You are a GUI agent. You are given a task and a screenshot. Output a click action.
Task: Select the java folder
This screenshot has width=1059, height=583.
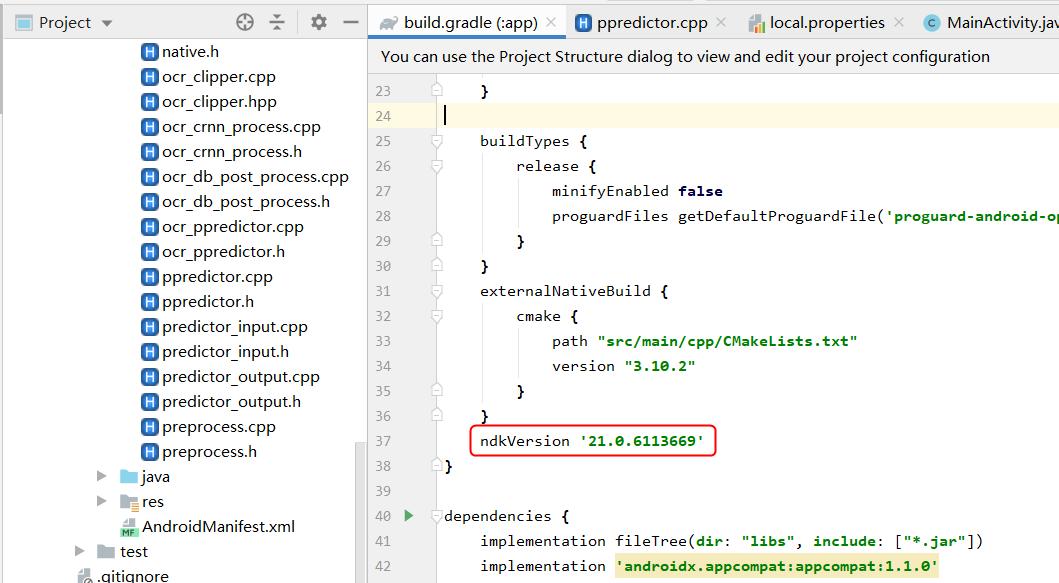155,477
